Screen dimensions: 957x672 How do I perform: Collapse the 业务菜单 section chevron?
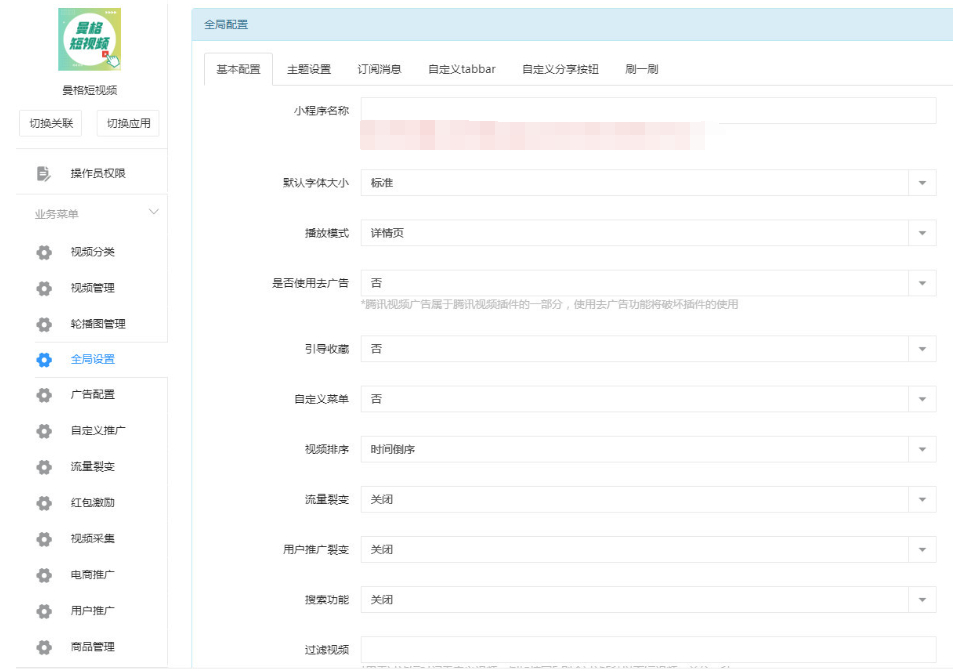[154, 212]
